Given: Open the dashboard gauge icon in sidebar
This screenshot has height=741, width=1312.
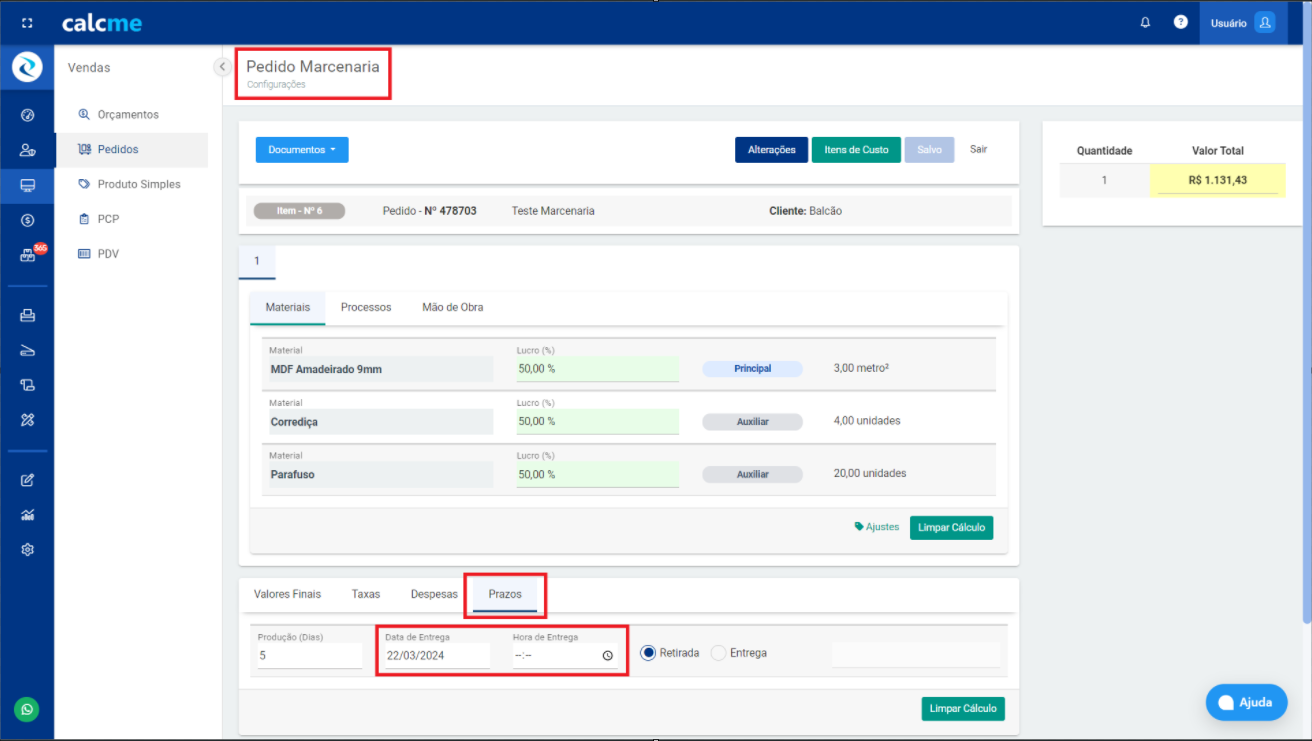Looking at the screenshot, I should pos(28,115).
